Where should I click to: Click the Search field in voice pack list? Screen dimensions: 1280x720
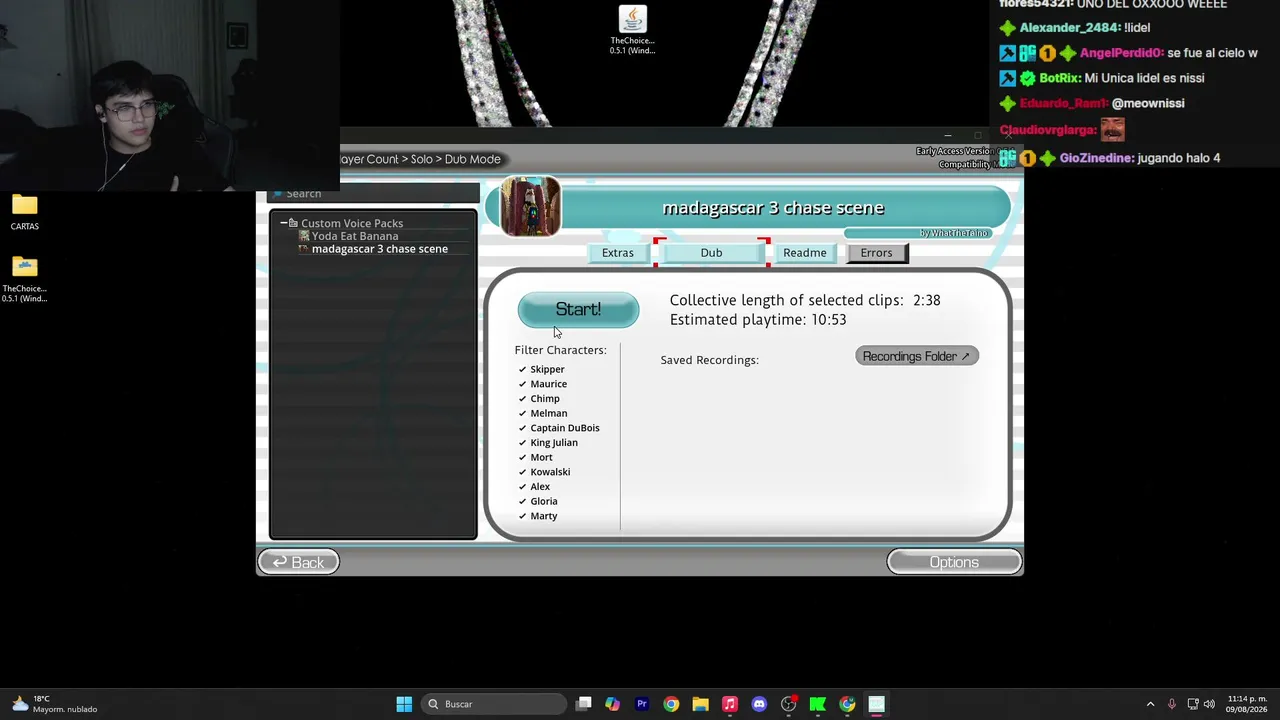coord(373,194)
